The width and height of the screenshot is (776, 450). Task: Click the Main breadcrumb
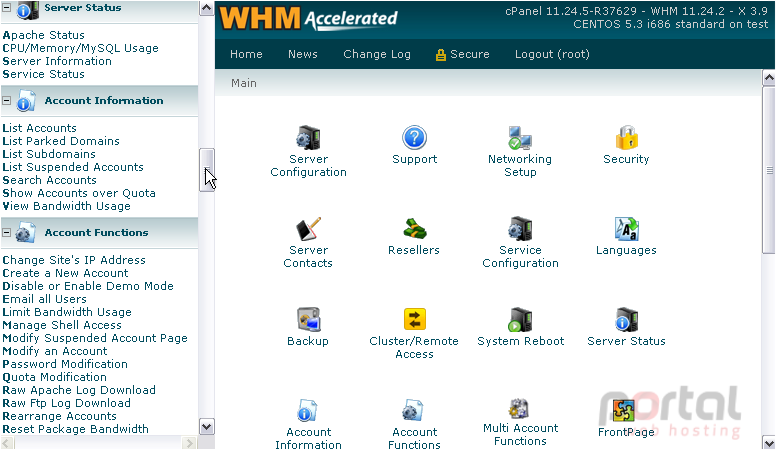point(243,83)
